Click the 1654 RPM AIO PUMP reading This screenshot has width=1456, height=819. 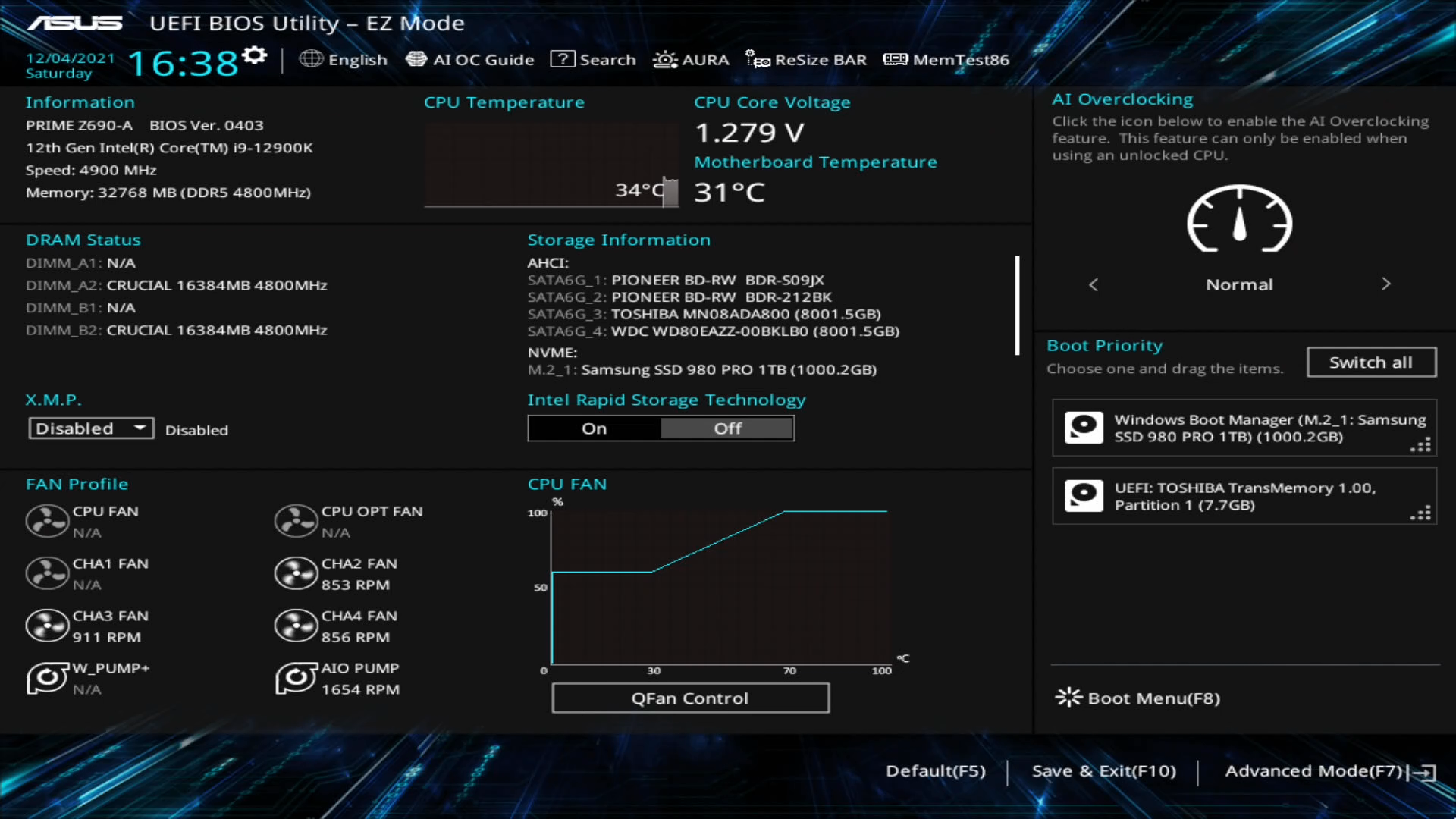[x=360, y=689]
